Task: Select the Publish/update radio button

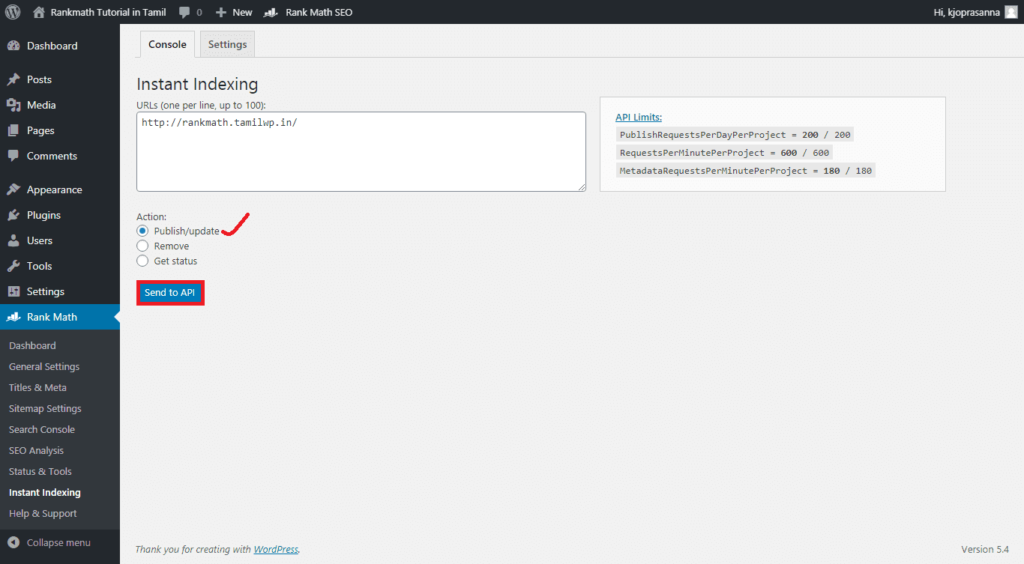Action: 142,231
